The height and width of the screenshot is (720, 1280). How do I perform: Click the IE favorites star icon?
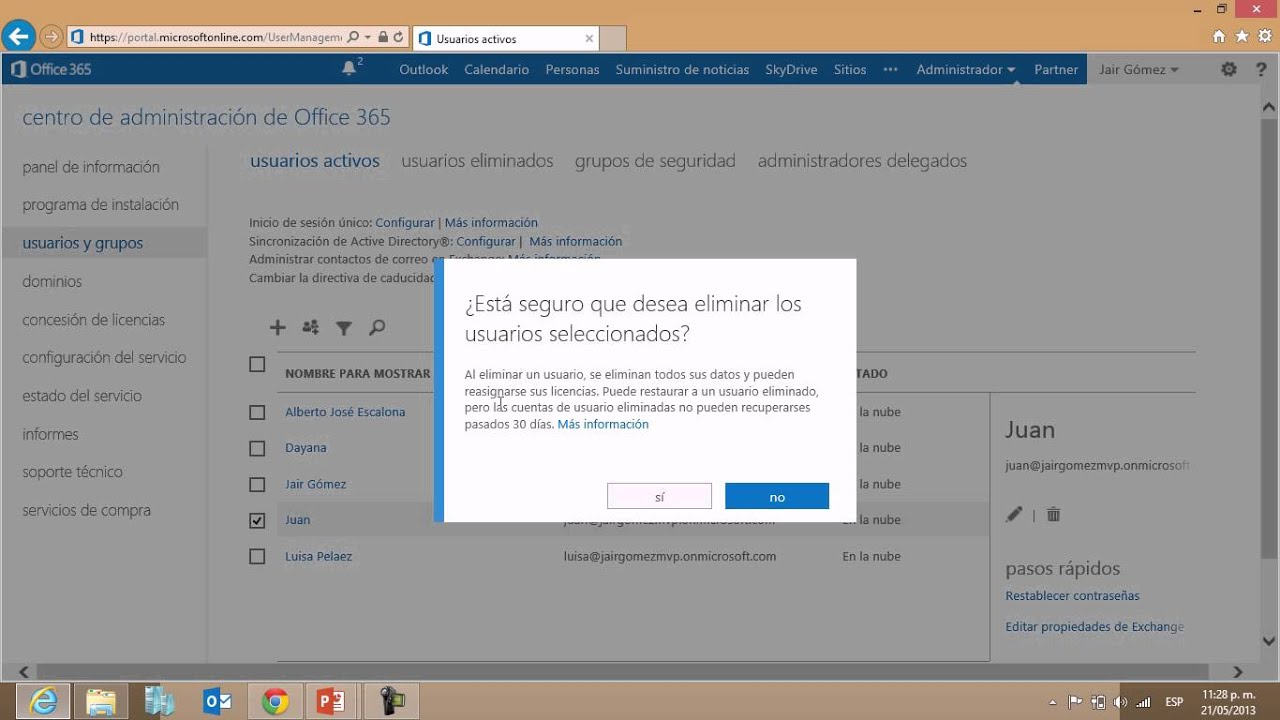point(1242,36)
